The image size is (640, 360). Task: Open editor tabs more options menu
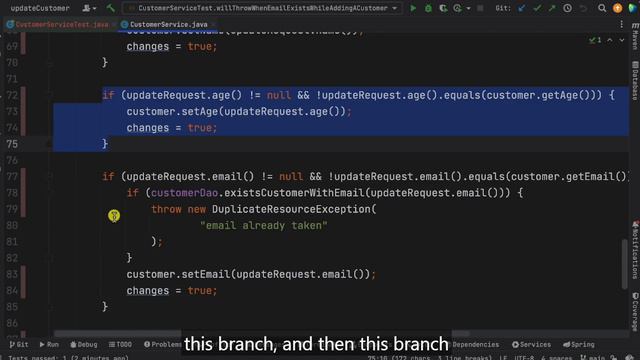click(x=621, y=24)
